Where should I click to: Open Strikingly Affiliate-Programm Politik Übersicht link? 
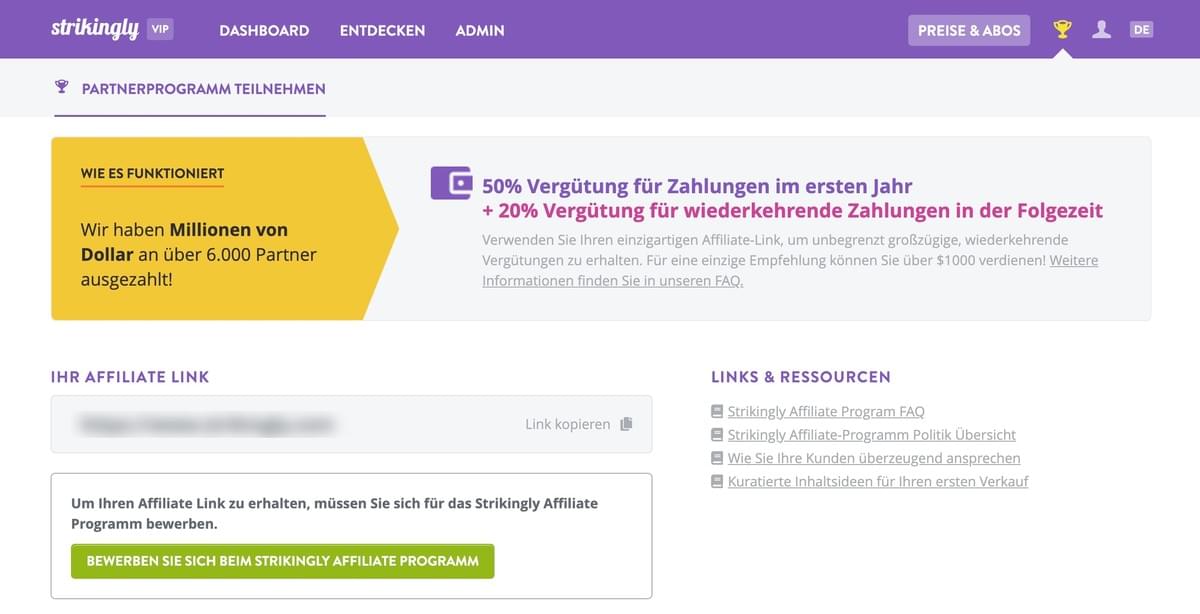[x=872, y=434]
